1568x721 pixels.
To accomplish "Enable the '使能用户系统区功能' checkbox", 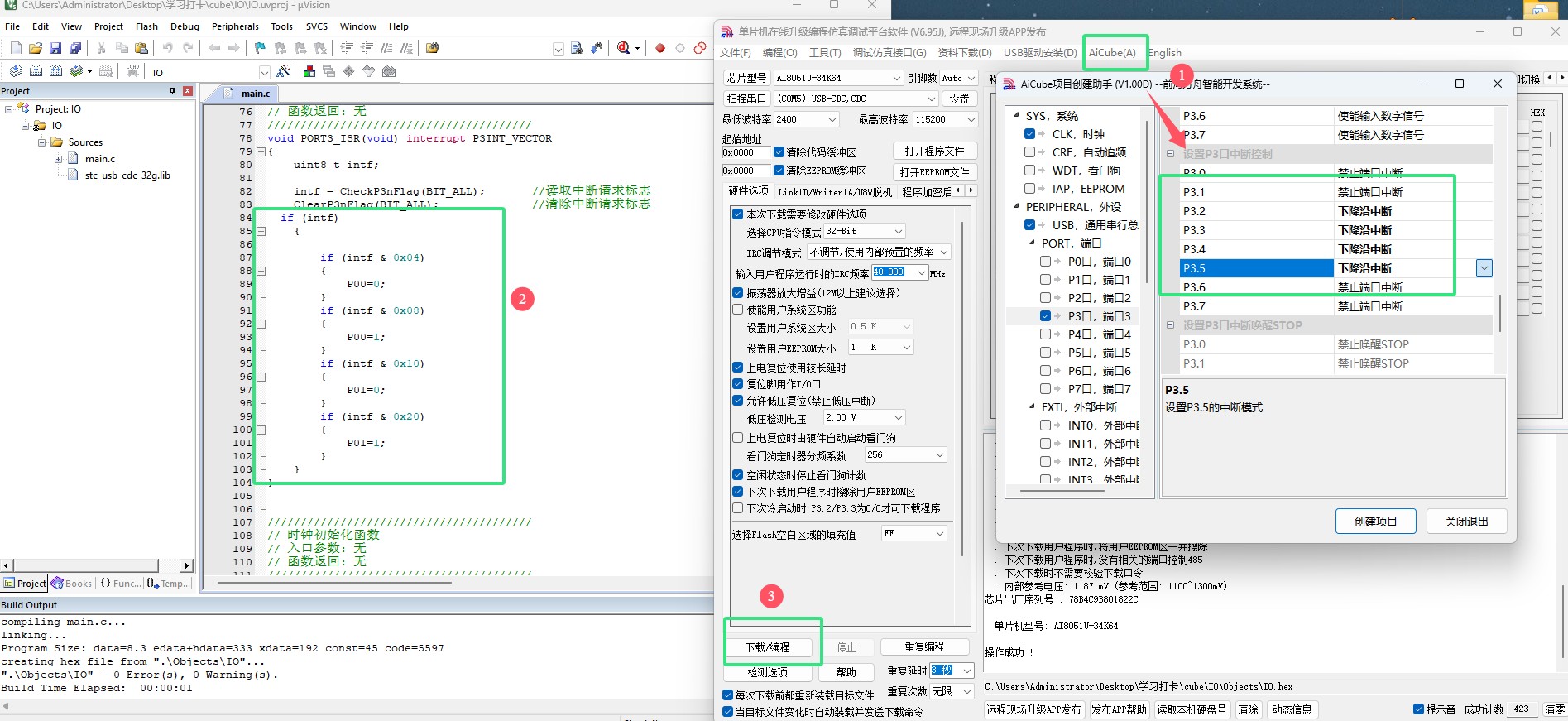I will click(x=737, y=310).
